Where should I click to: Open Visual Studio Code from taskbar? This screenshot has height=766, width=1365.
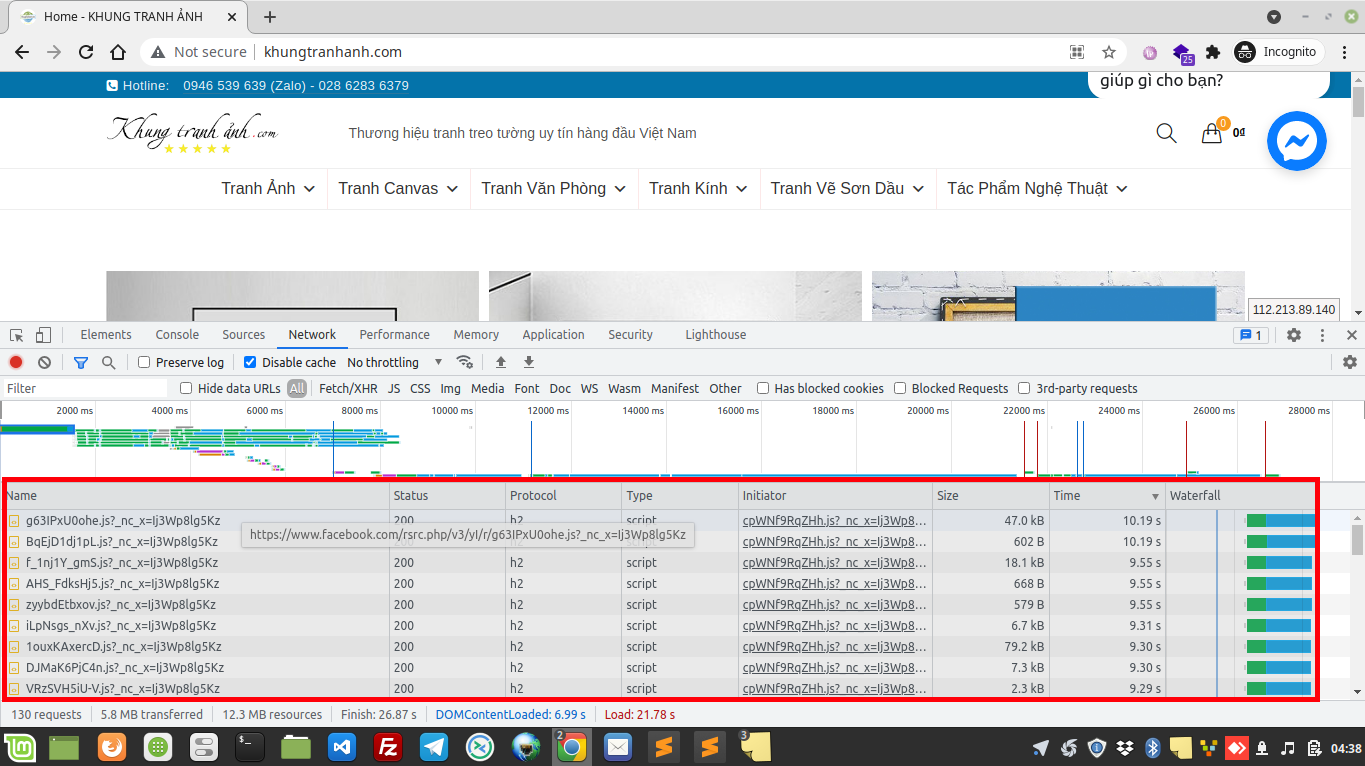pos(341,746)
